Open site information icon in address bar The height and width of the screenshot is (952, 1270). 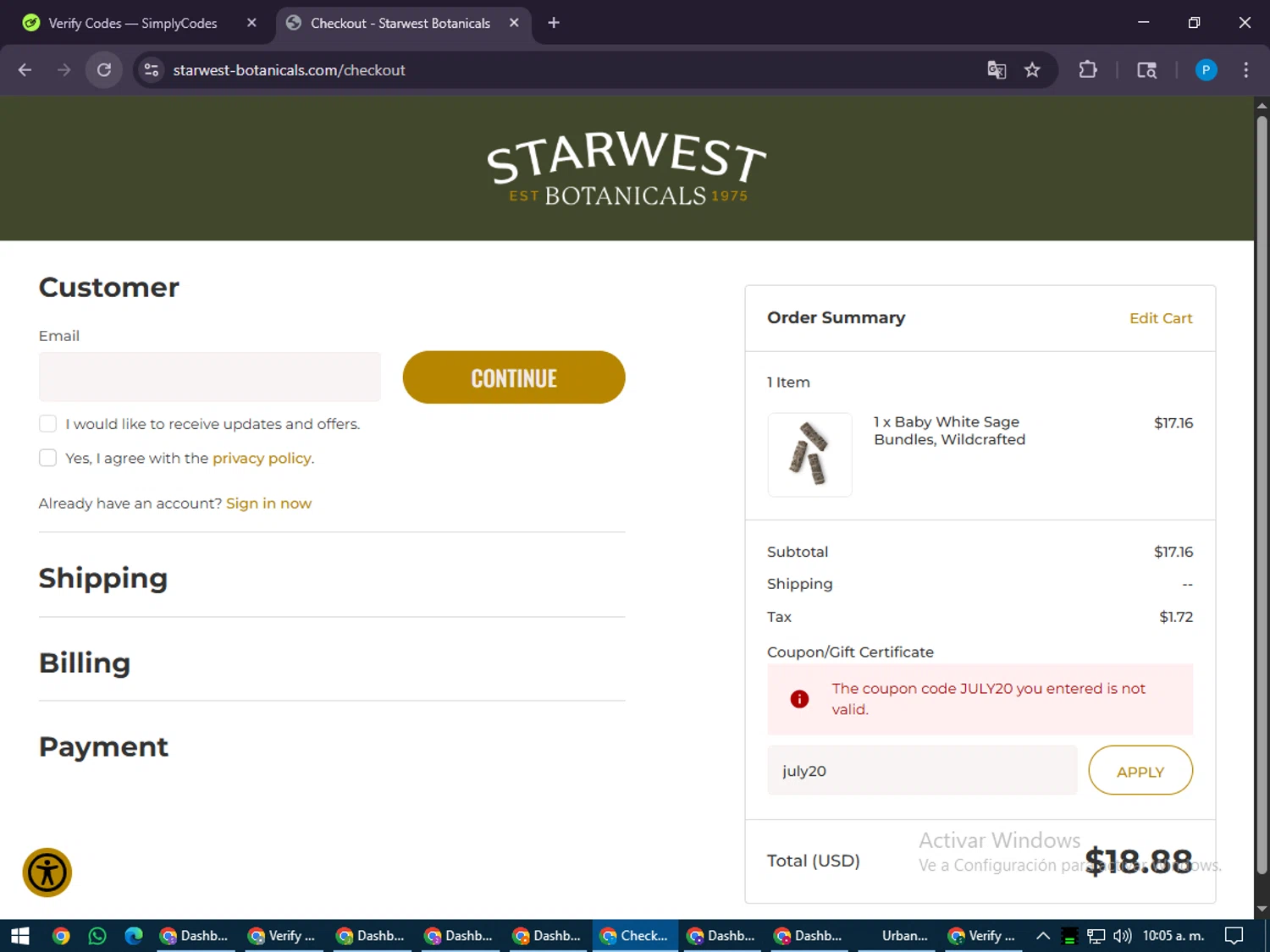pos(152,70)
